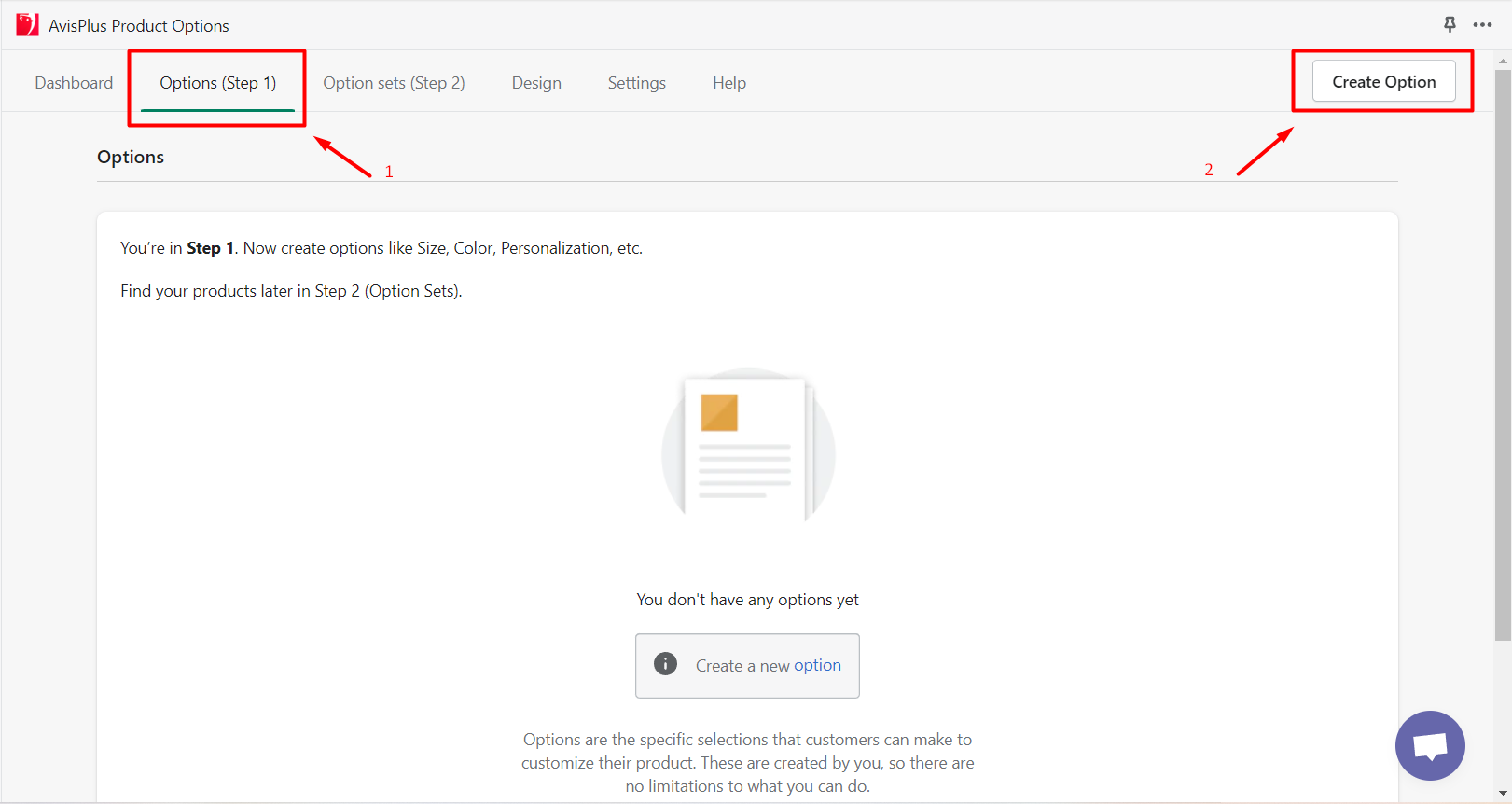Click the vertical scrollbar thumb

(1503, 354)
